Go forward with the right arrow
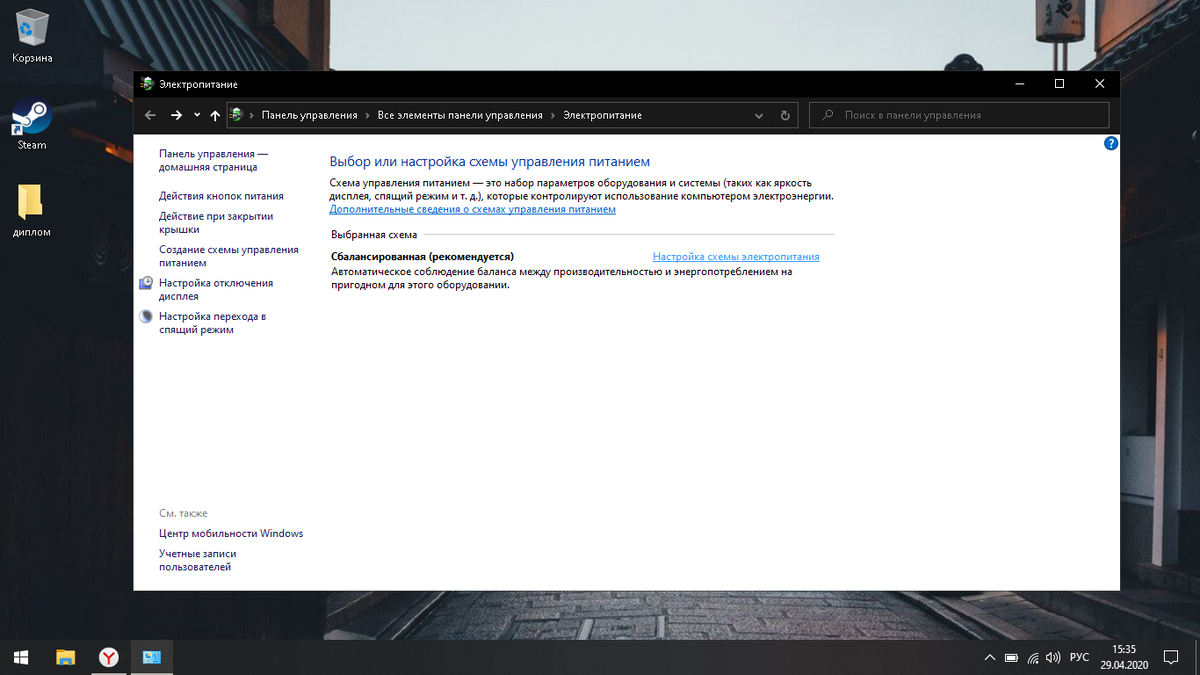1200x675 pixels. point(176,115)
